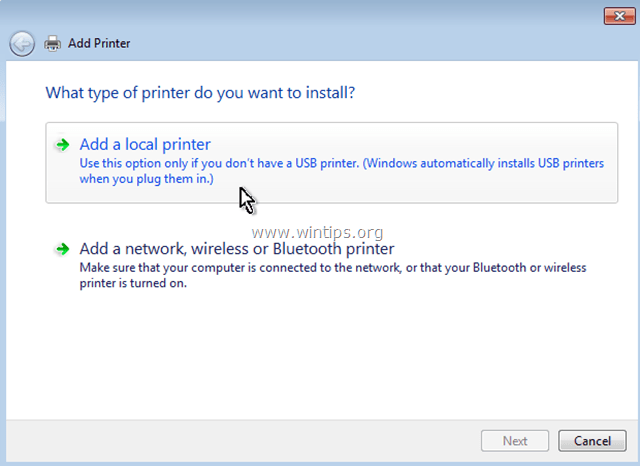
Task: Click the Cancel button
Action: [592, 441]
